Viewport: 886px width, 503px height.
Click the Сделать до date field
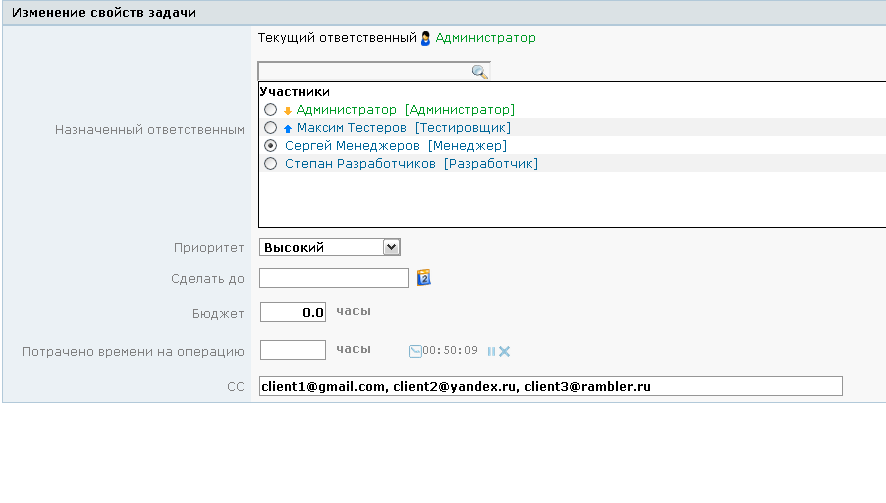point(333,278)
